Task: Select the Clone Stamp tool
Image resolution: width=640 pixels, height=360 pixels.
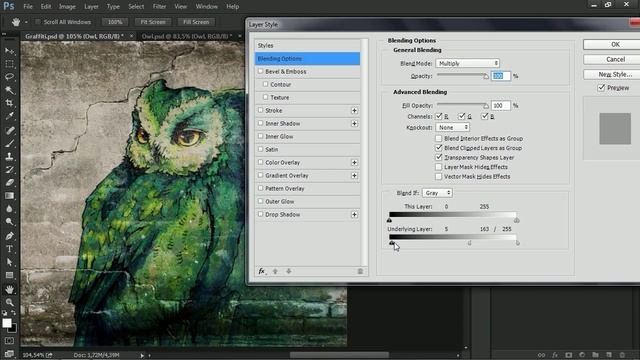Action: pyautogui.click(x=9, y=156)
